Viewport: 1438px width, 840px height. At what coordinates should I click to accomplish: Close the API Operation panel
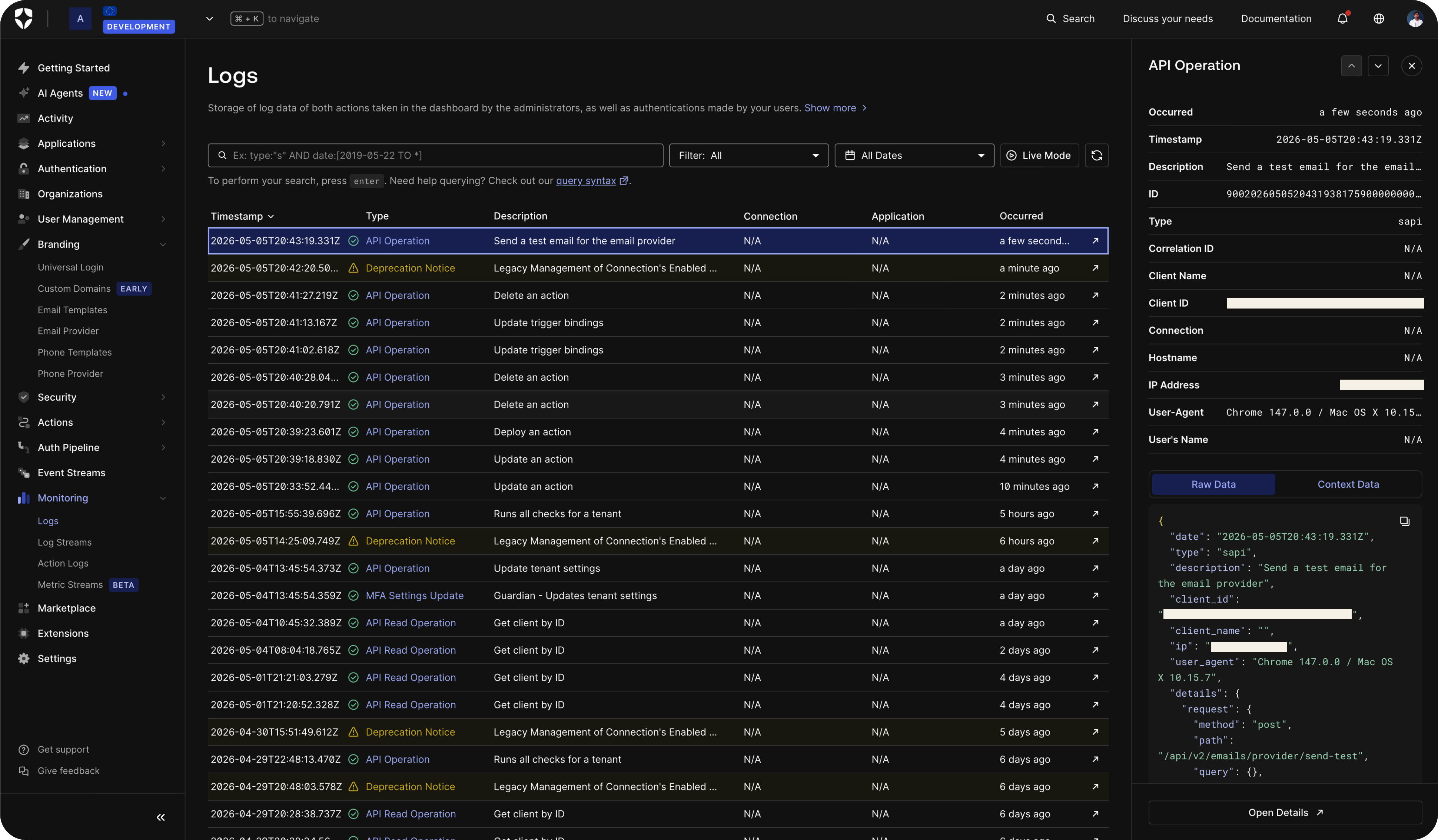pyautogui.click(x=1412, y=66)
